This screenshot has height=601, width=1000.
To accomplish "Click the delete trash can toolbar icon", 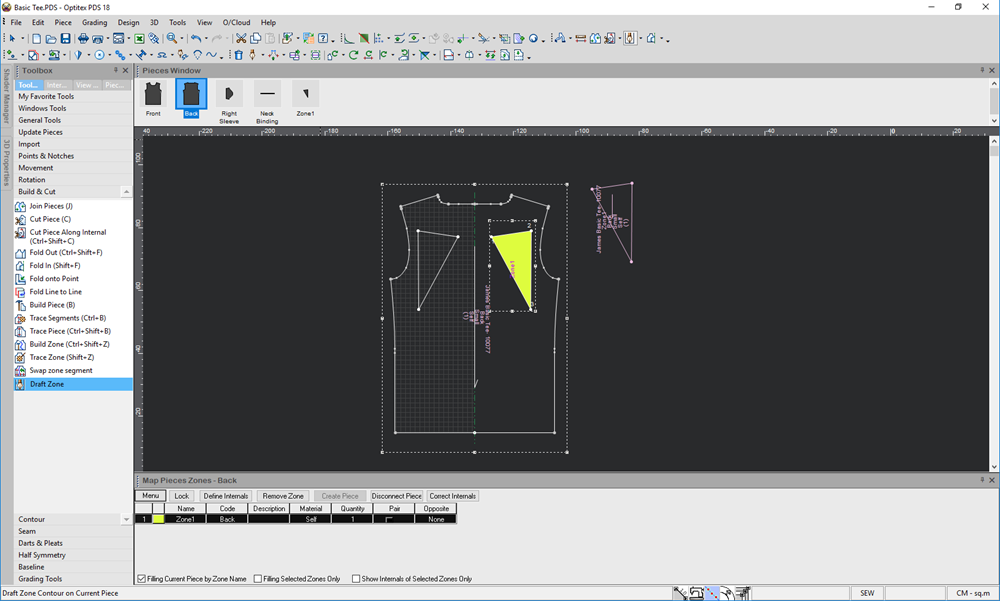I will (238, 55).
